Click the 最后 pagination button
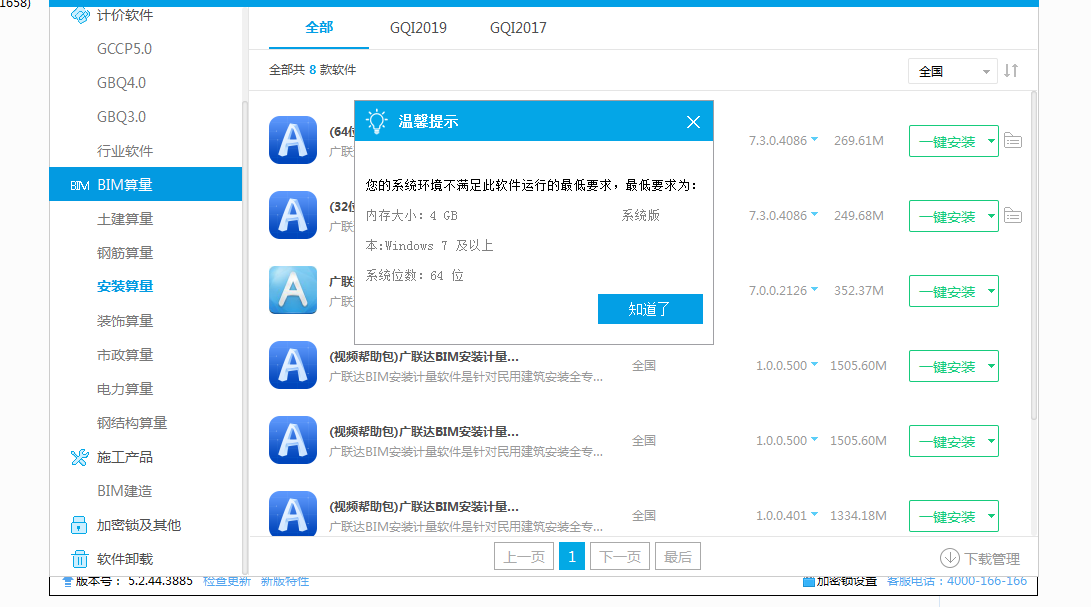This screenshot has width=1091, height=607. [678, 556]
